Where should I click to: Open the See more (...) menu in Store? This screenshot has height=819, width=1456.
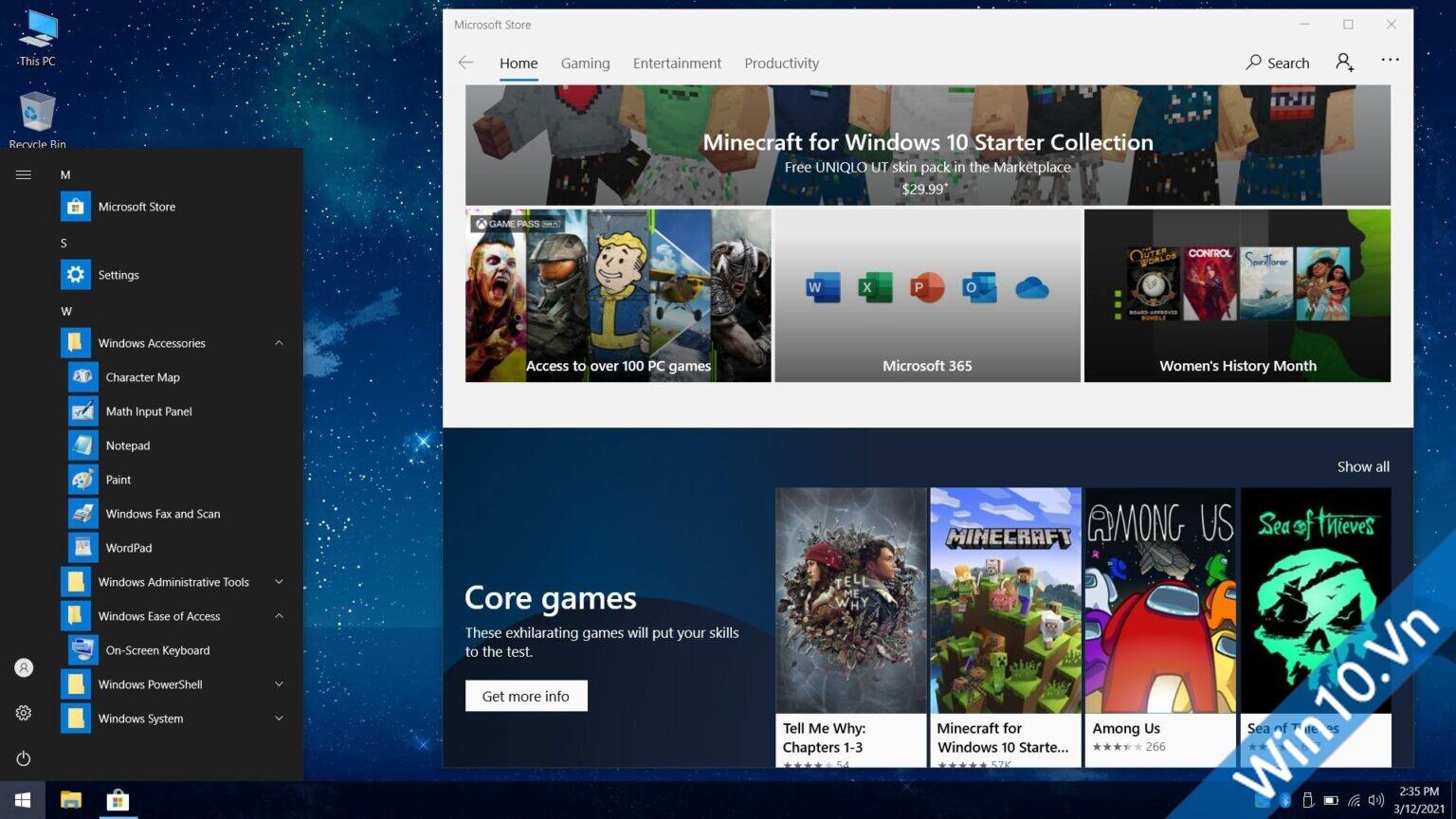pos(1390,61)
